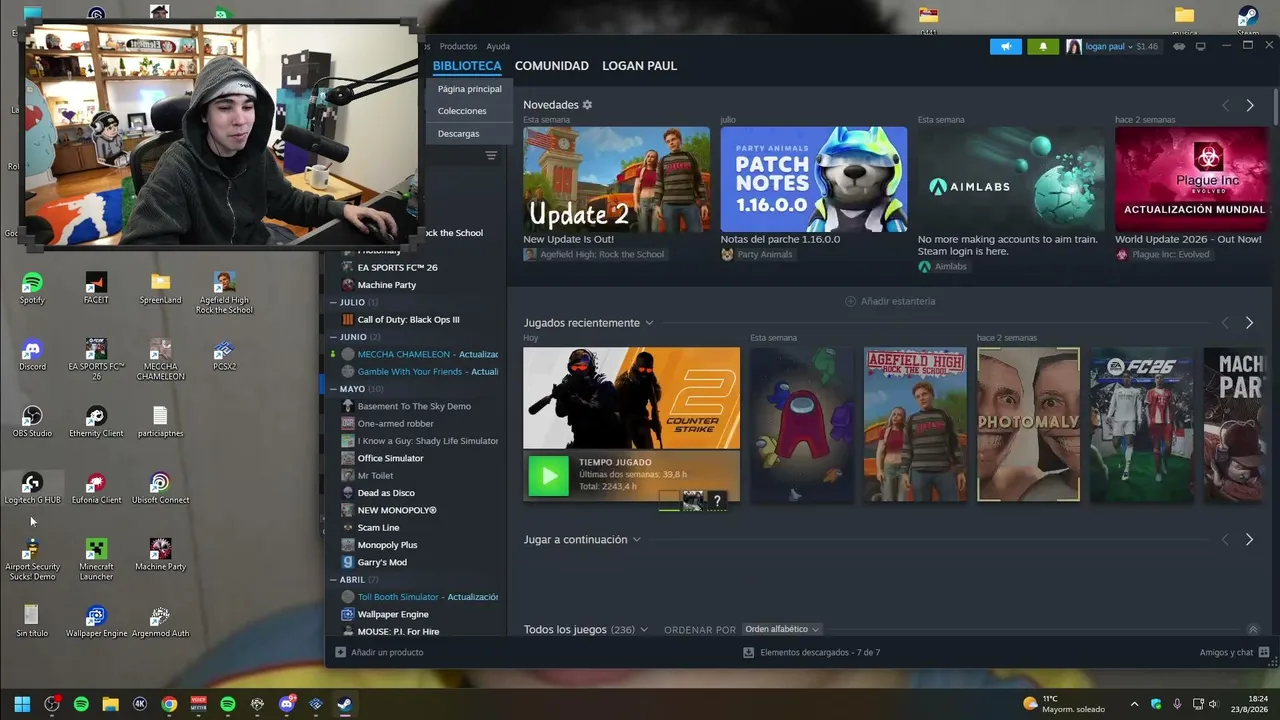Open Steam notifications bell
This screenshot has width=1280, height=720.
coord(1043,46)
